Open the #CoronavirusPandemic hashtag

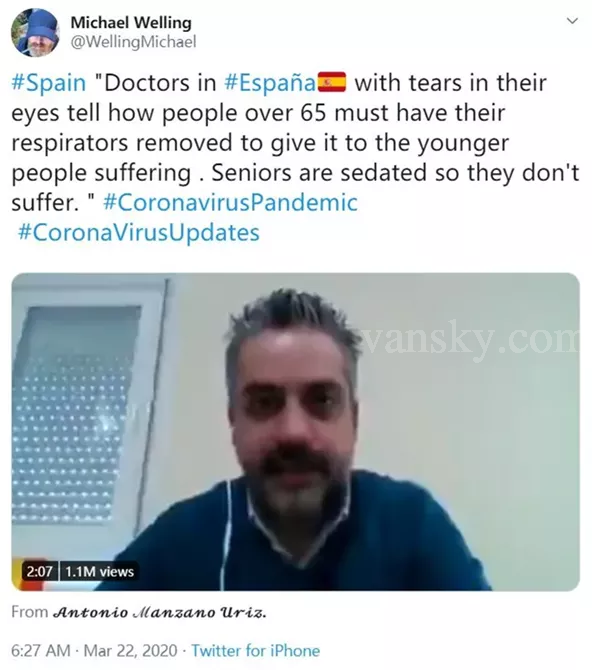tap(230, 203)
